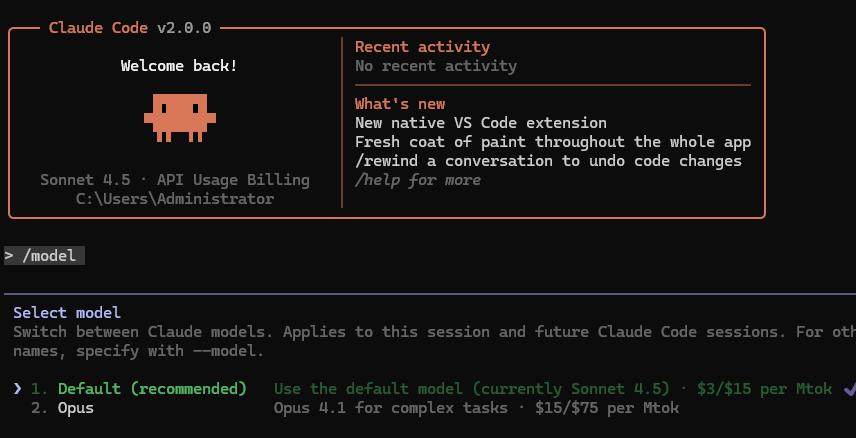This screenshot has height=438, width=856.
Task: Click the /rewind conversation changelog line
Action: pyautogui.click(x=548, y=161)
